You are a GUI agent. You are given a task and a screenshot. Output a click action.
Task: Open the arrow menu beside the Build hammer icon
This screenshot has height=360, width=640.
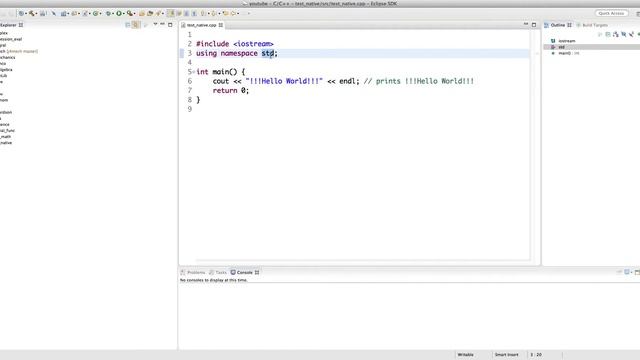point(37,13)
